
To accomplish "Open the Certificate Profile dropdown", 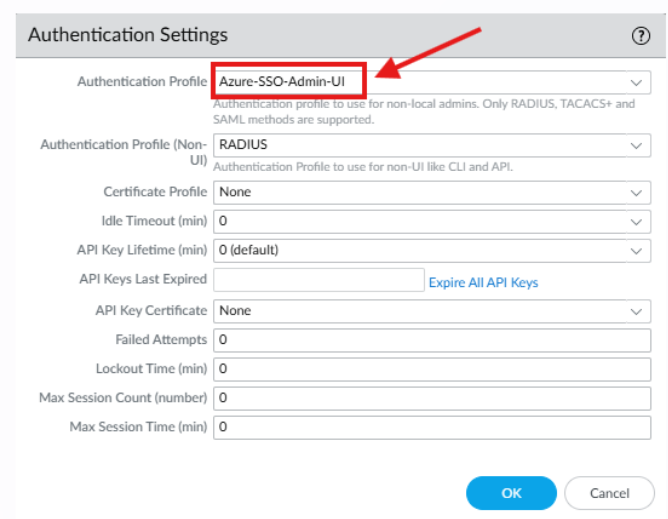I will point(636,192).
